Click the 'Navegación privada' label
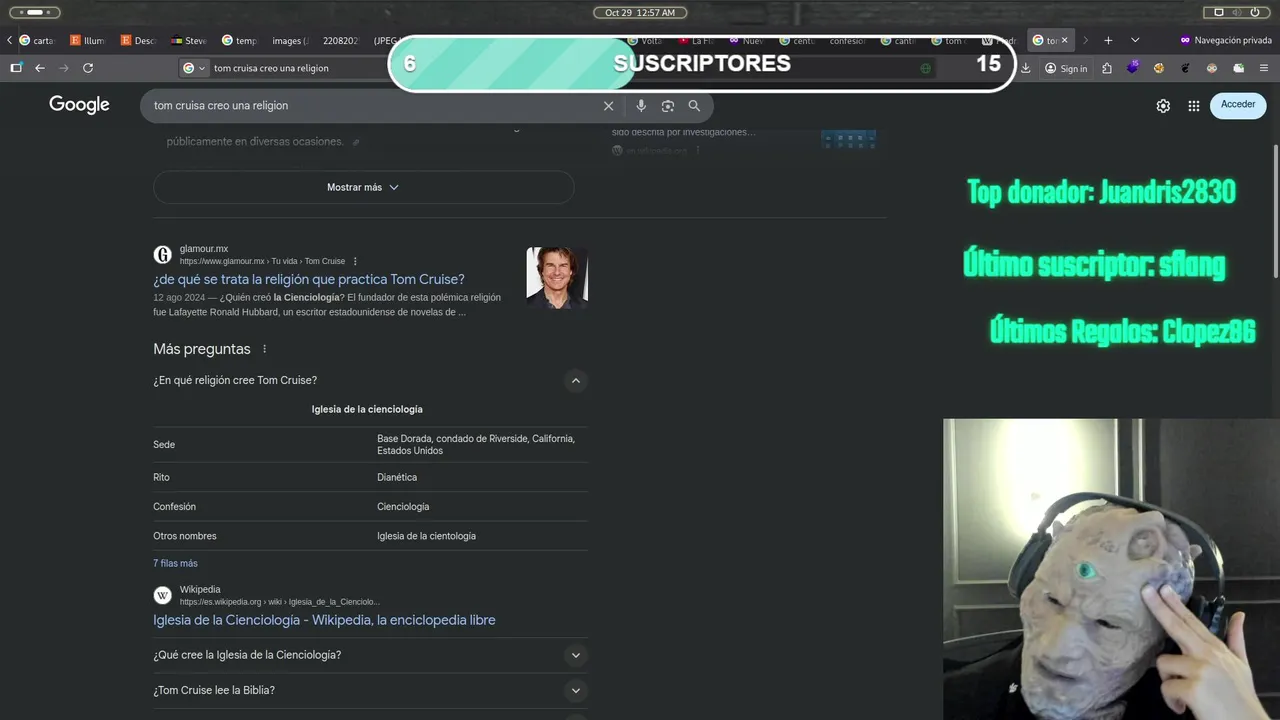 pos(1233,41)
